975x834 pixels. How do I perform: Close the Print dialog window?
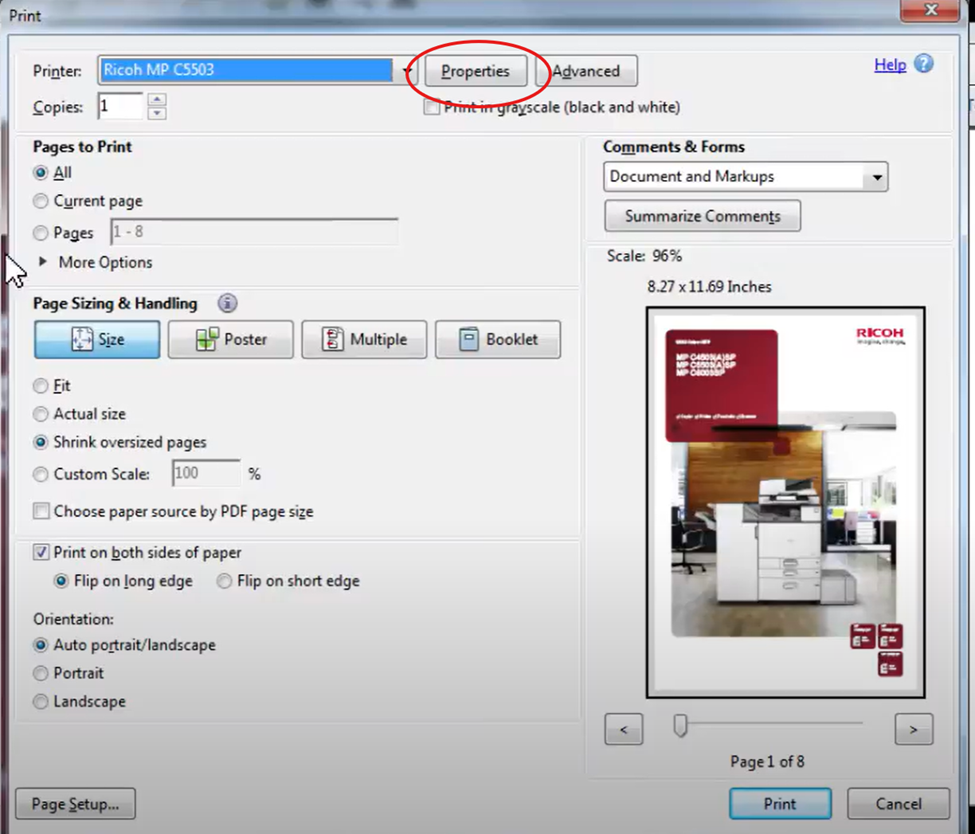tap(931, 9)
